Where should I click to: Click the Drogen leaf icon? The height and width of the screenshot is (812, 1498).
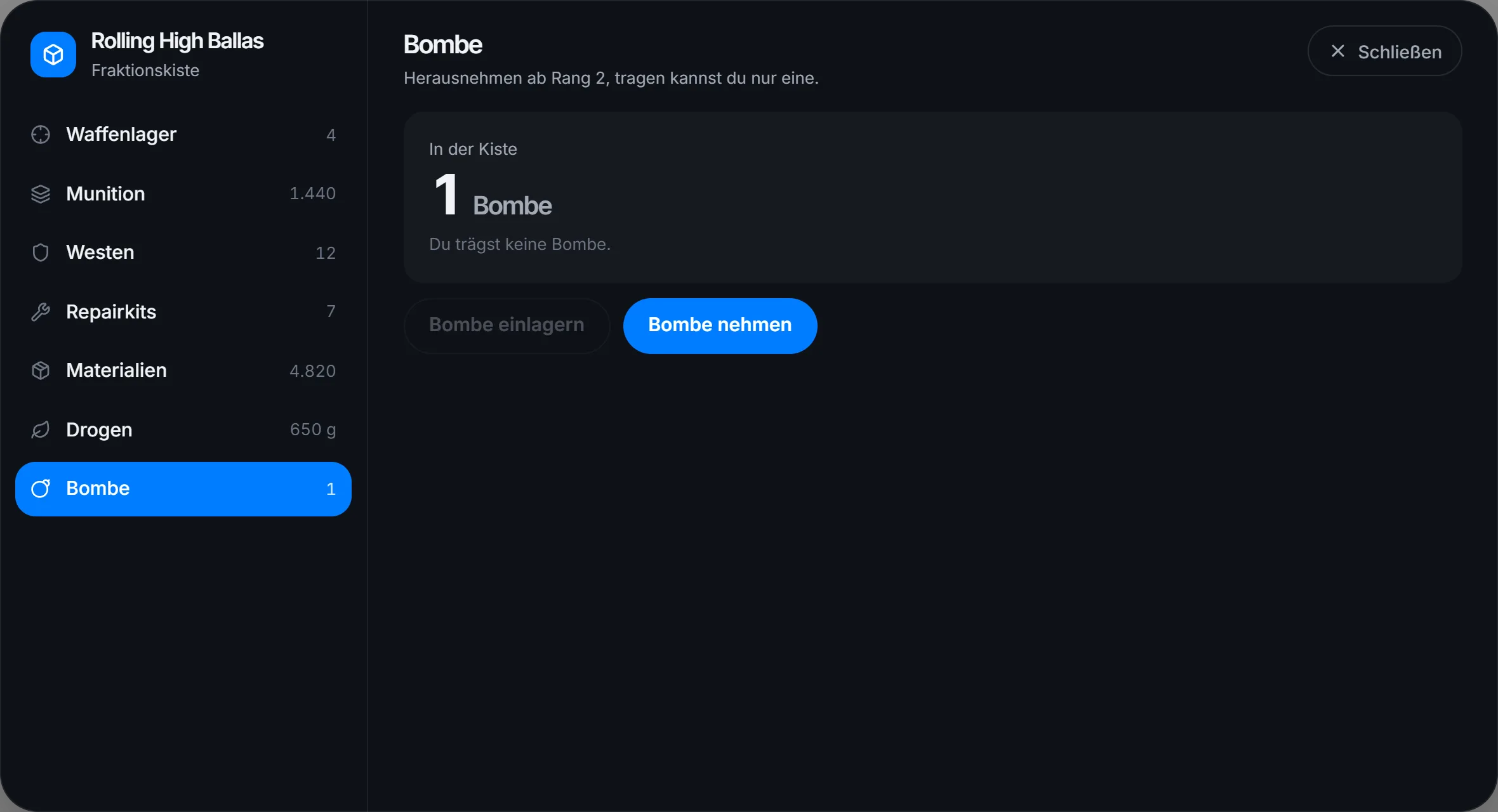click(41, 429)
